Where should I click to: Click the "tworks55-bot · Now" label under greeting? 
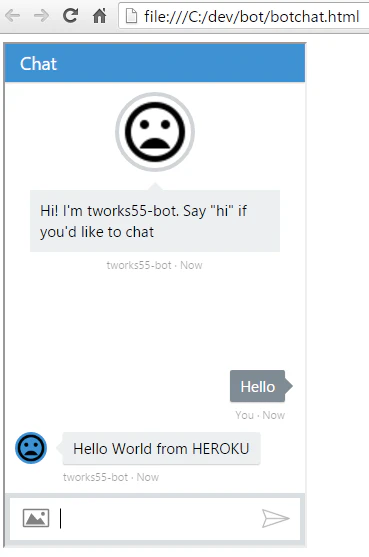(x=154, y=265)
